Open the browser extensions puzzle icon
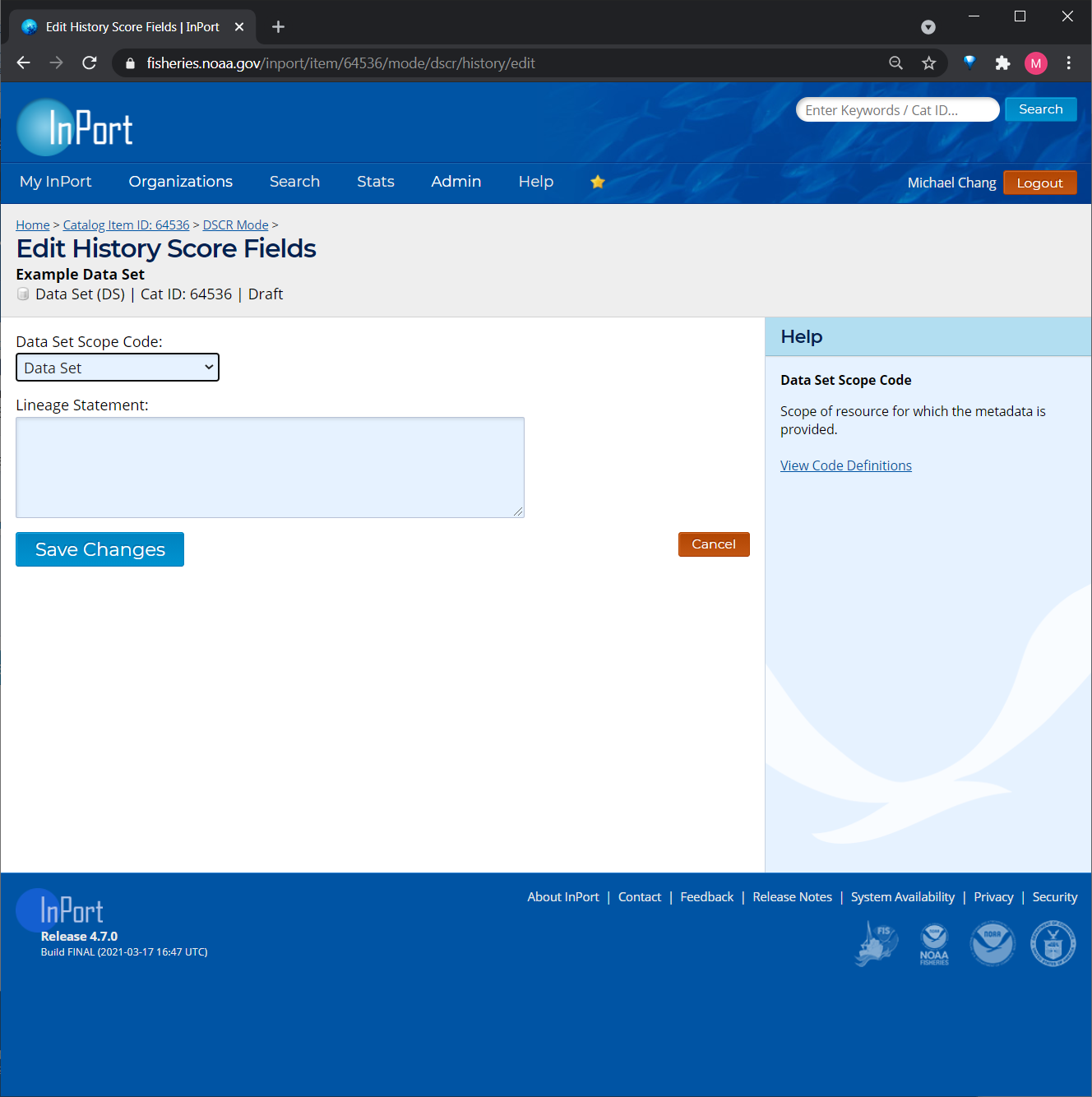1092x1097 pixels. [1002, 62]
